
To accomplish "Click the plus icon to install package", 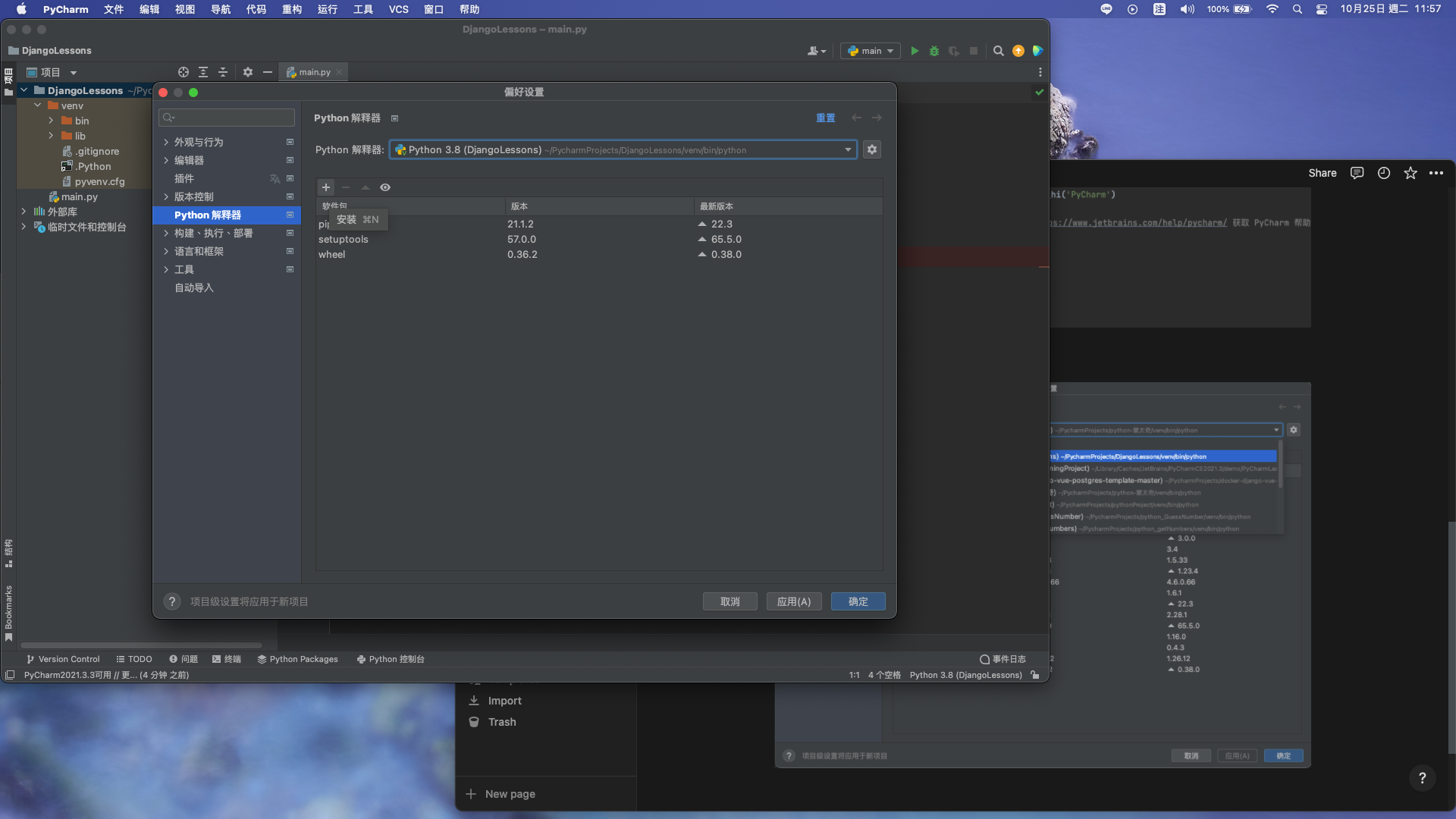I will coord(326,187).
